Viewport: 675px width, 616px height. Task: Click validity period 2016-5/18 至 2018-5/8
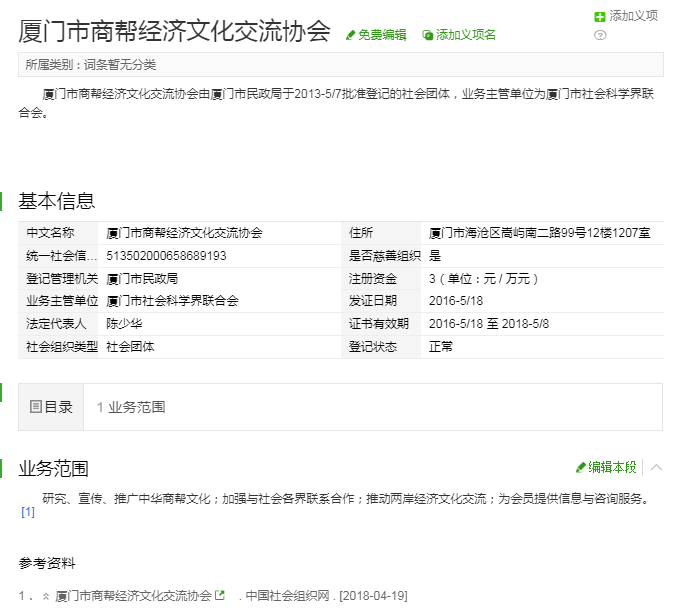click(489, 324)
